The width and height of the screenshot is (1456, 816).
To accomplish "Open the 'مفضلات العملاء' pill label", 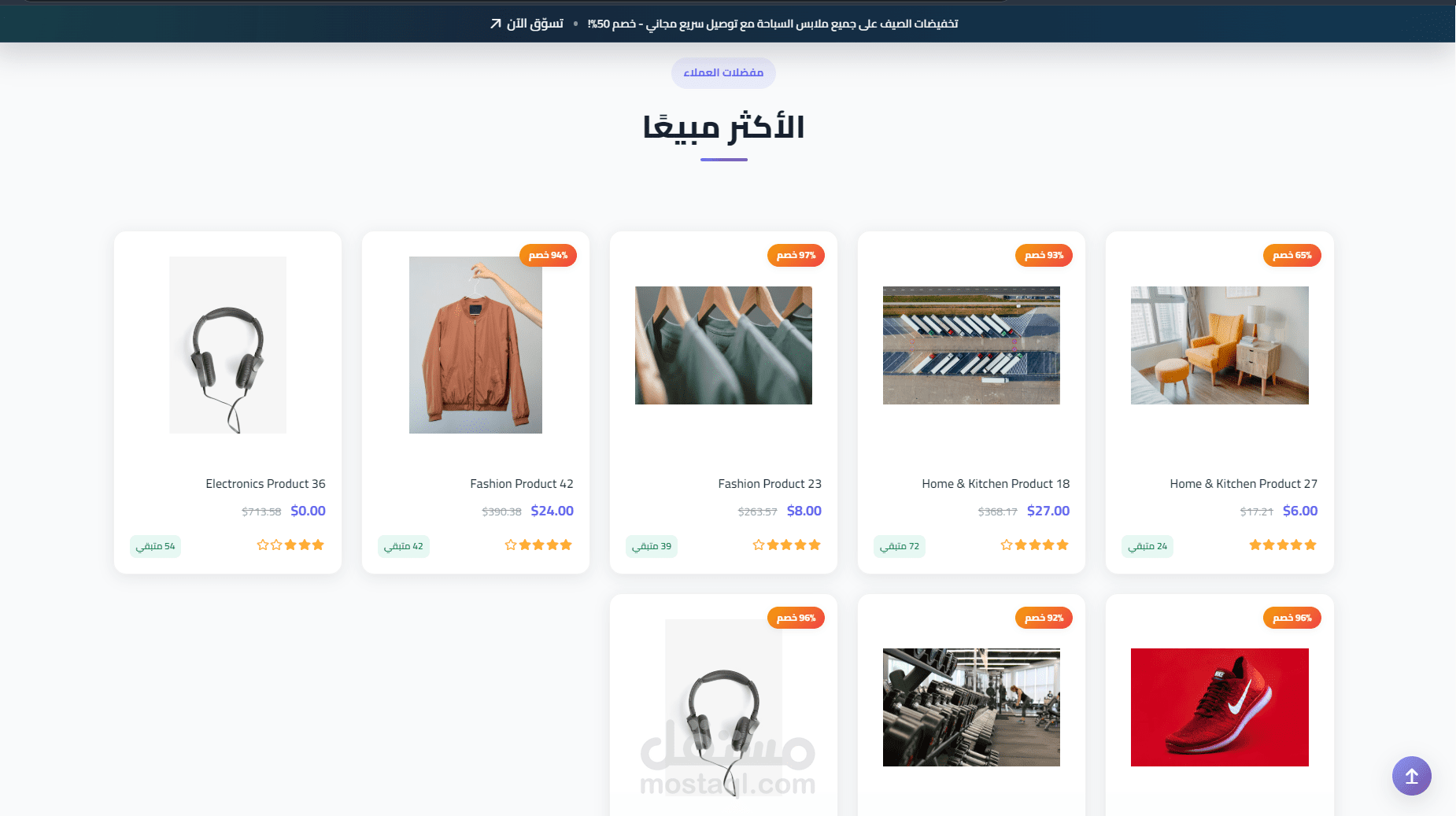I will tap(723, 72).
